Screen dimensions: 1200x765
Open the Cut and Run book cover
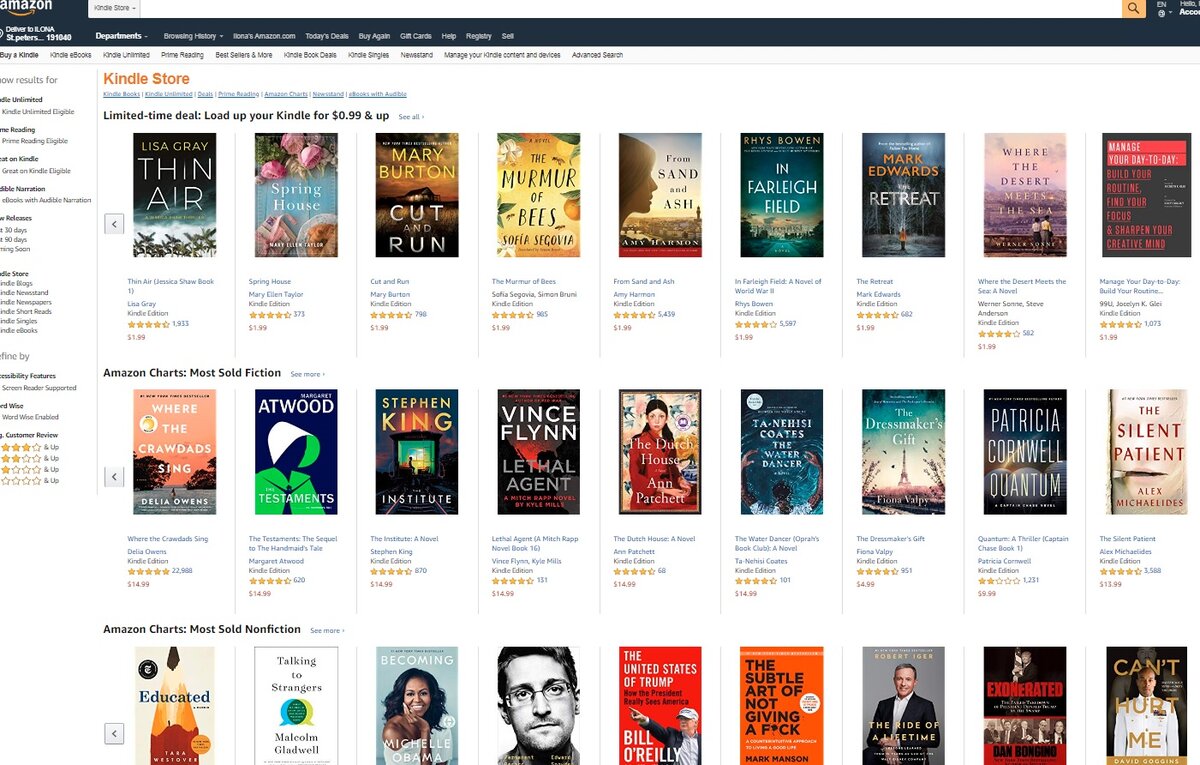[417, 195]
